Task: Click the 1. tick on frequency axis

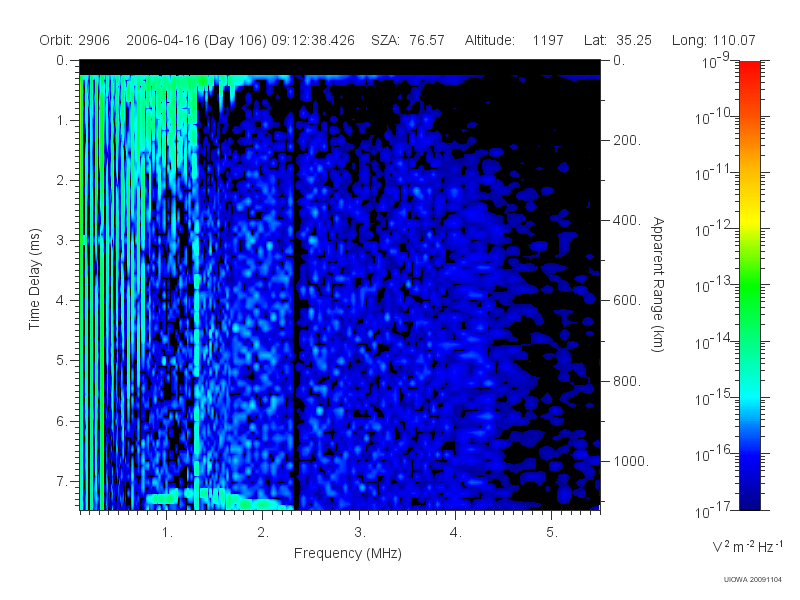Action: (167, 533)
